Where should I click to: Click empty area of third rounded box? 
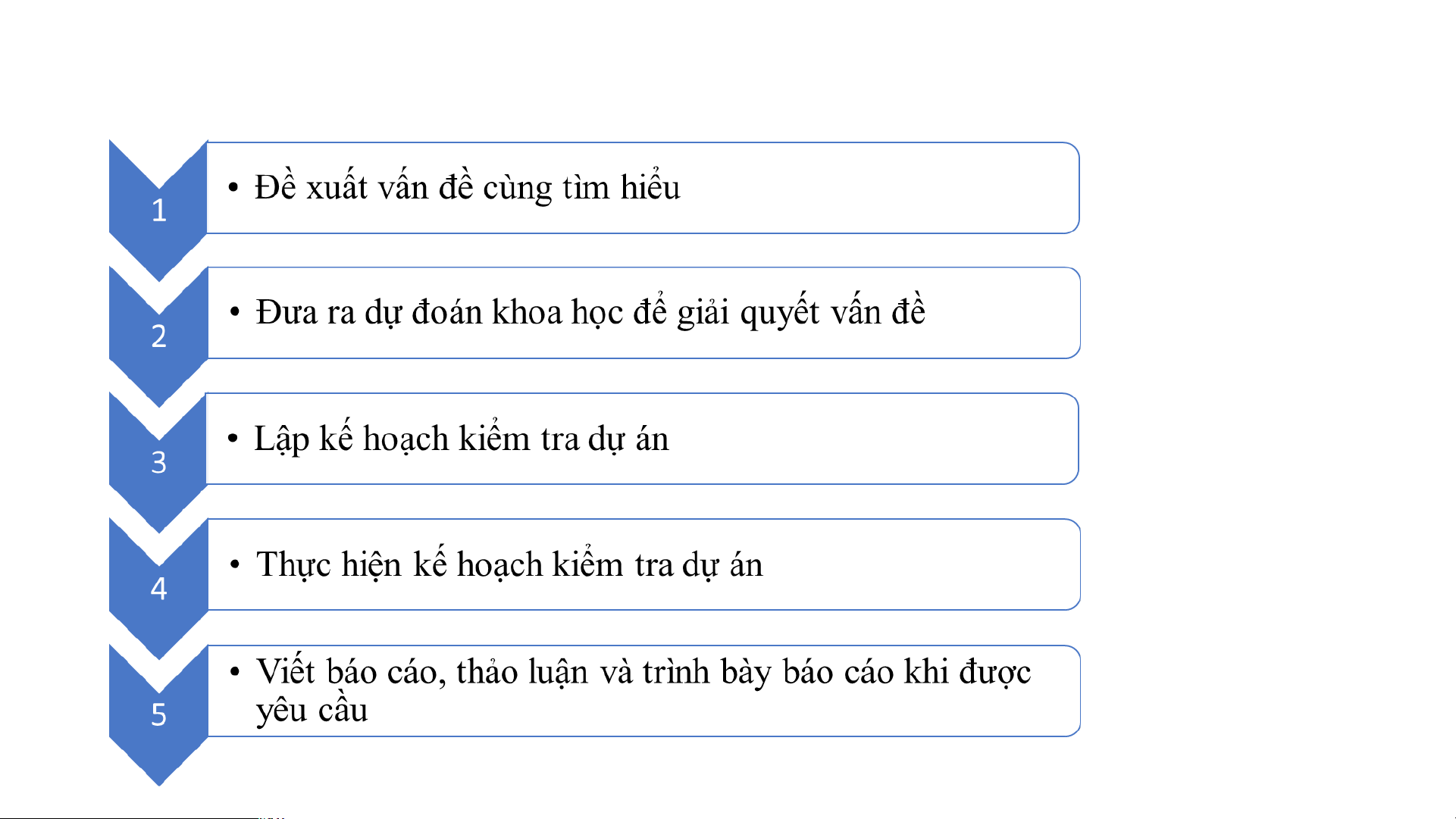coord(872,439)
